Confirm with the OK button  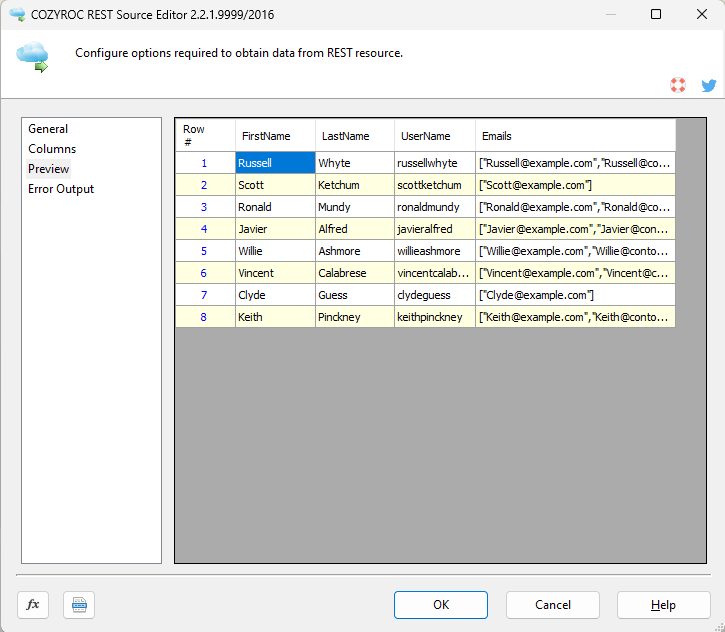point(441,605)
